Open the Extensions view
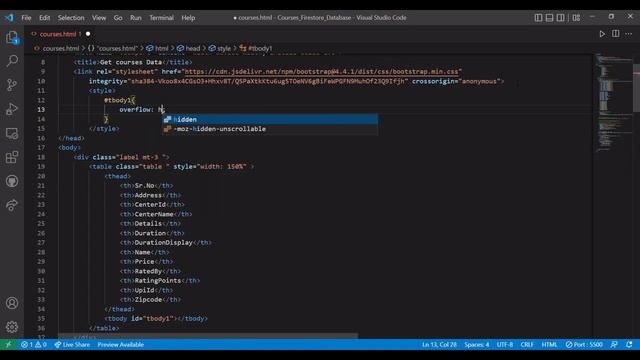 (12, 157)
